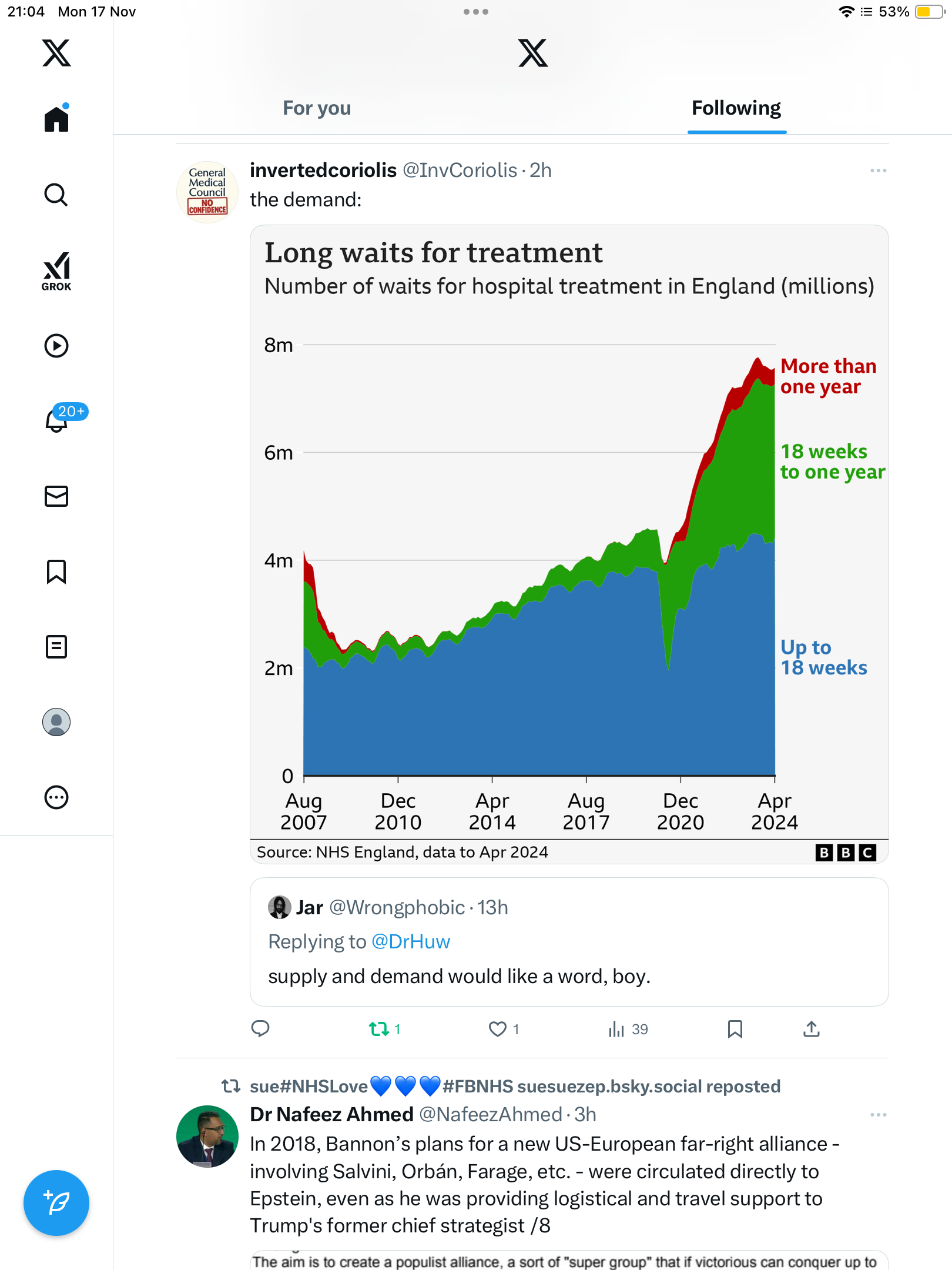Open Dr Nafeez Ahmed's profile name
The image size is (952, 1270).
click(331, 1115)
